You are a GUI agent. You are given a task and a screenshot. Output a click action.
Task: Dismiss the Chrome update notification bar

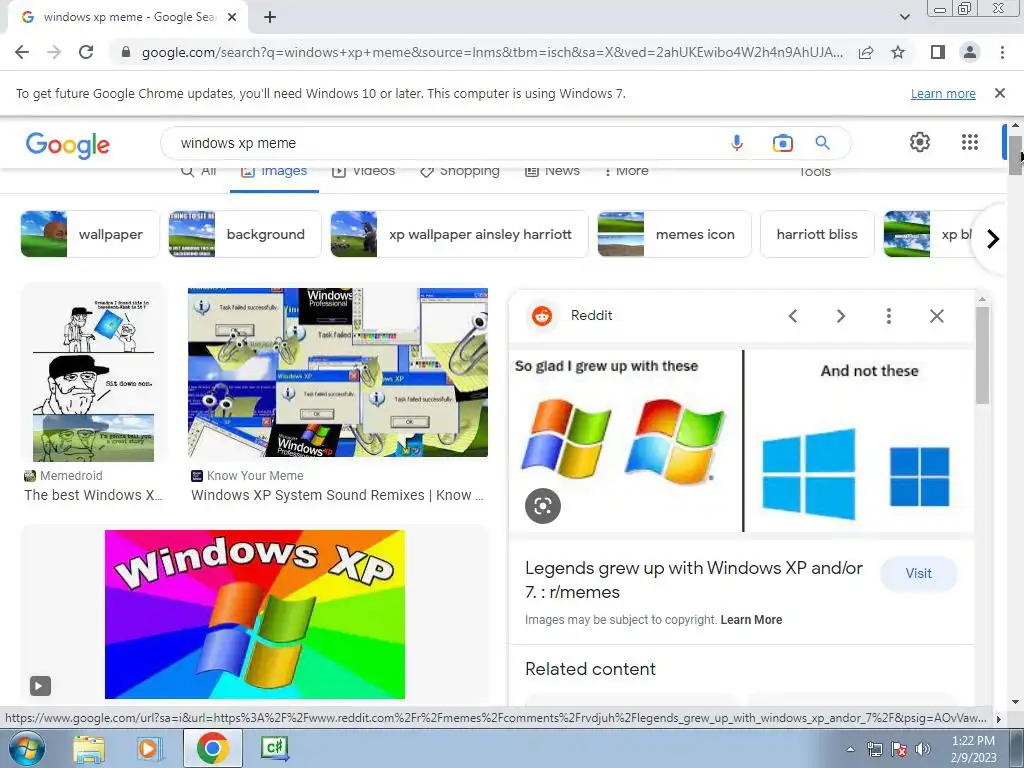point(1000,93)
